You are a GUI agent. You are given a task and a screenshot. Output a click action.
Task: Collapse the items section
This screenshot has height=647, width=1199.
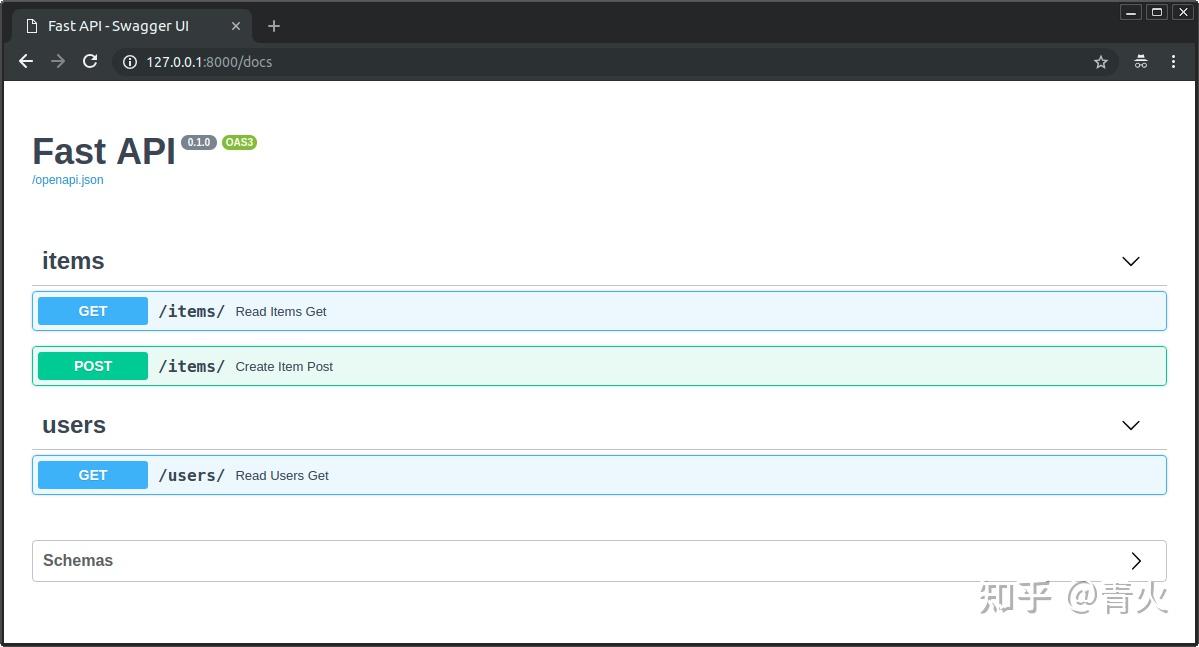coord(1130,261)
